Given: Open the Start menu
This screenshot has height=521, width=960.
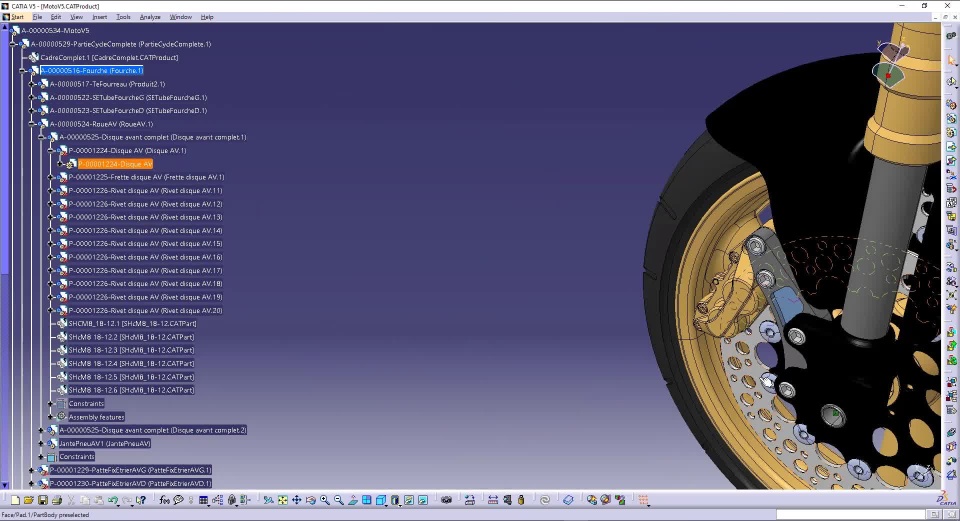Looking at the screenshot, I should tap(18, 17).
